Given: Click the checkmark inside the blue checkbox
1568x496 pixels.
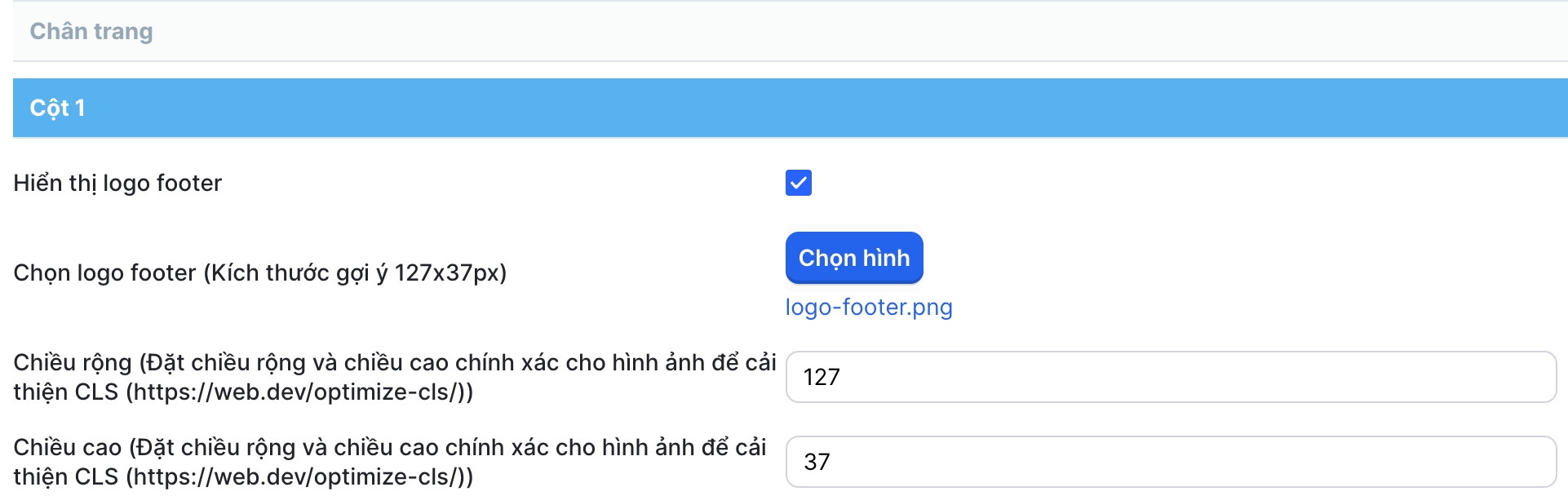Looking at the screenshot, I should (799, 183).
